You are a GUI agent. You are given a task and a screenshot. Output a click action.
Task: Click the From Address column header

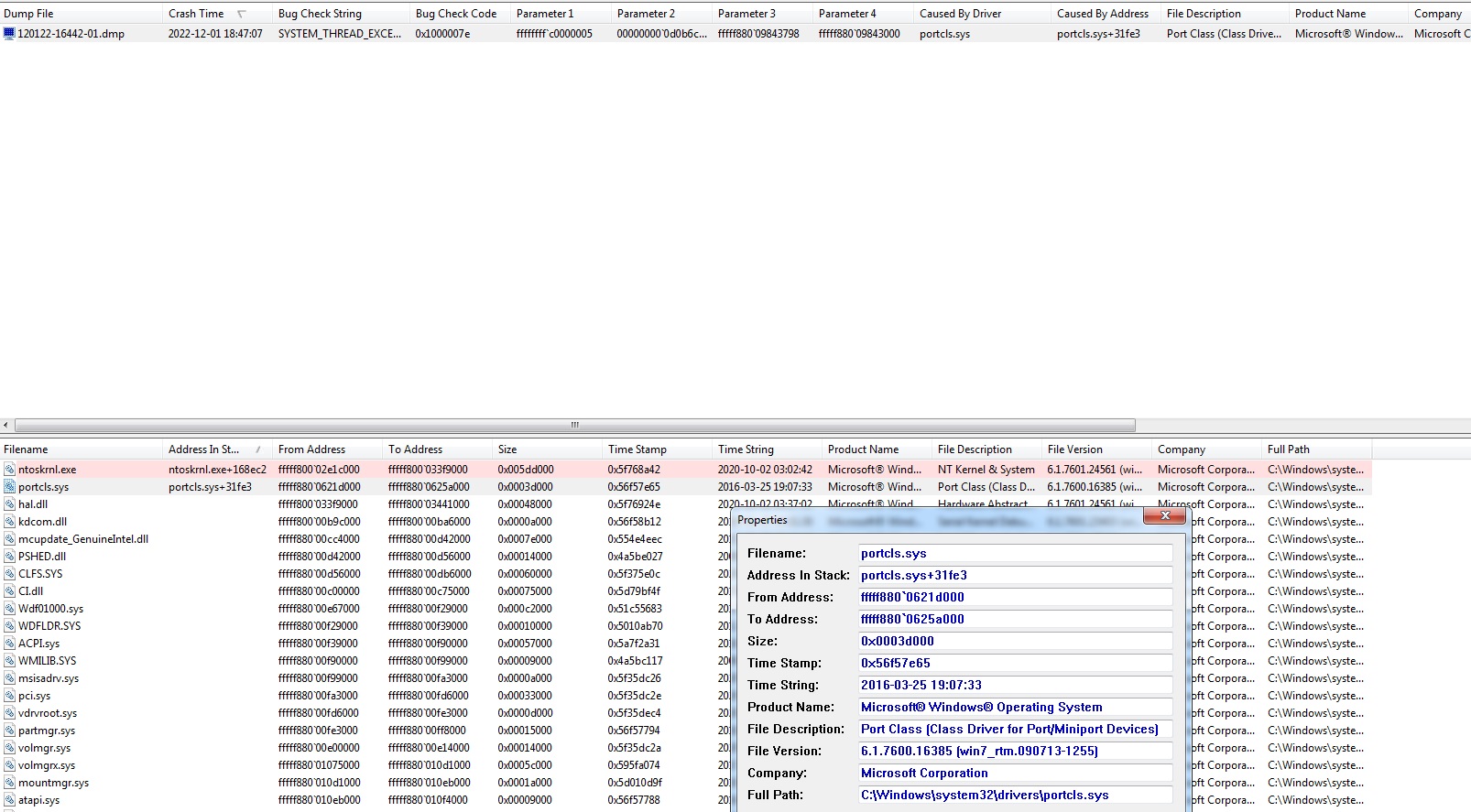328,449
